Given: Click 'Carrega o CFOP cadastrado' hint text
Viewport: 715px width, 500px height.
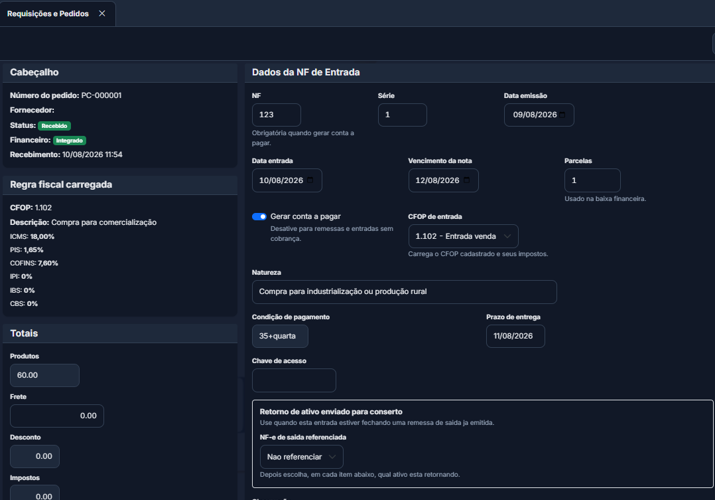Looking at the screenshot, I should click(x=478, y=254).
